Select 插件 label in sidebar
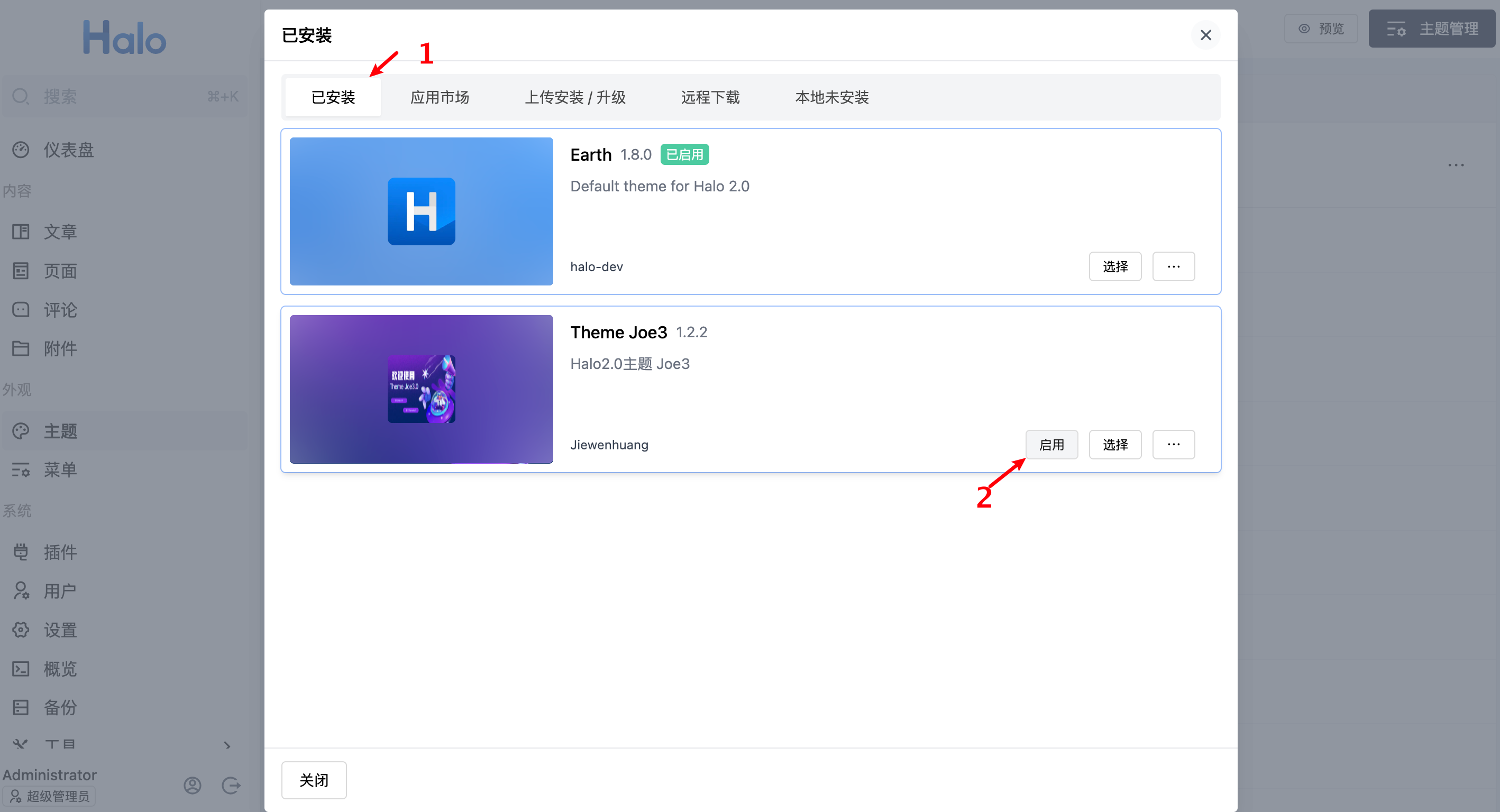Viewport: 1500px width, 812px height. pos(60,552)
